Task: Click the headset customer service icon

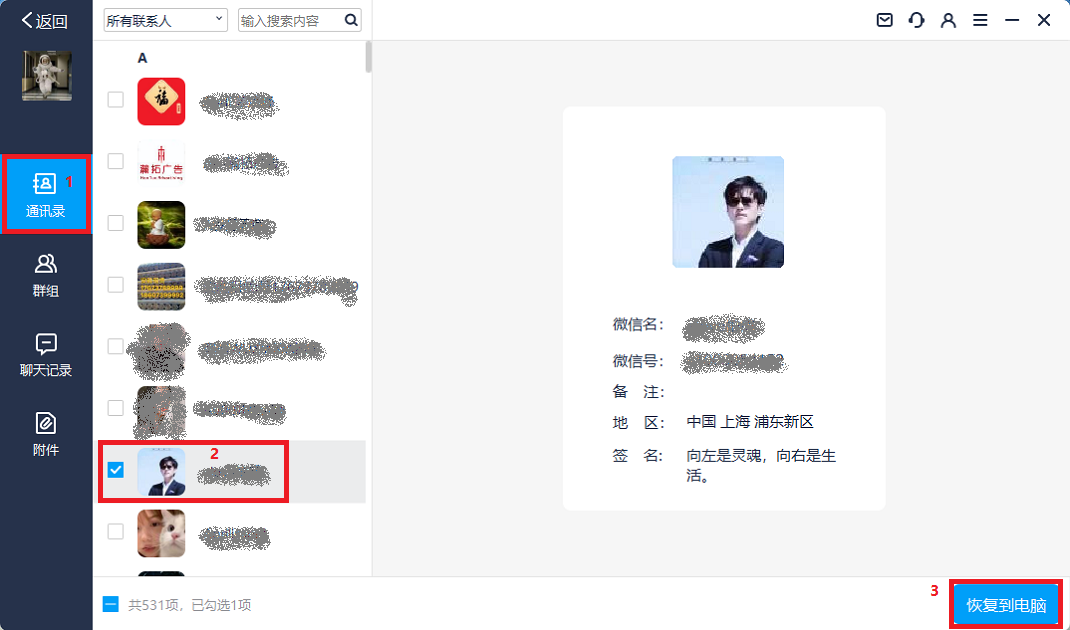Action: 916,19
